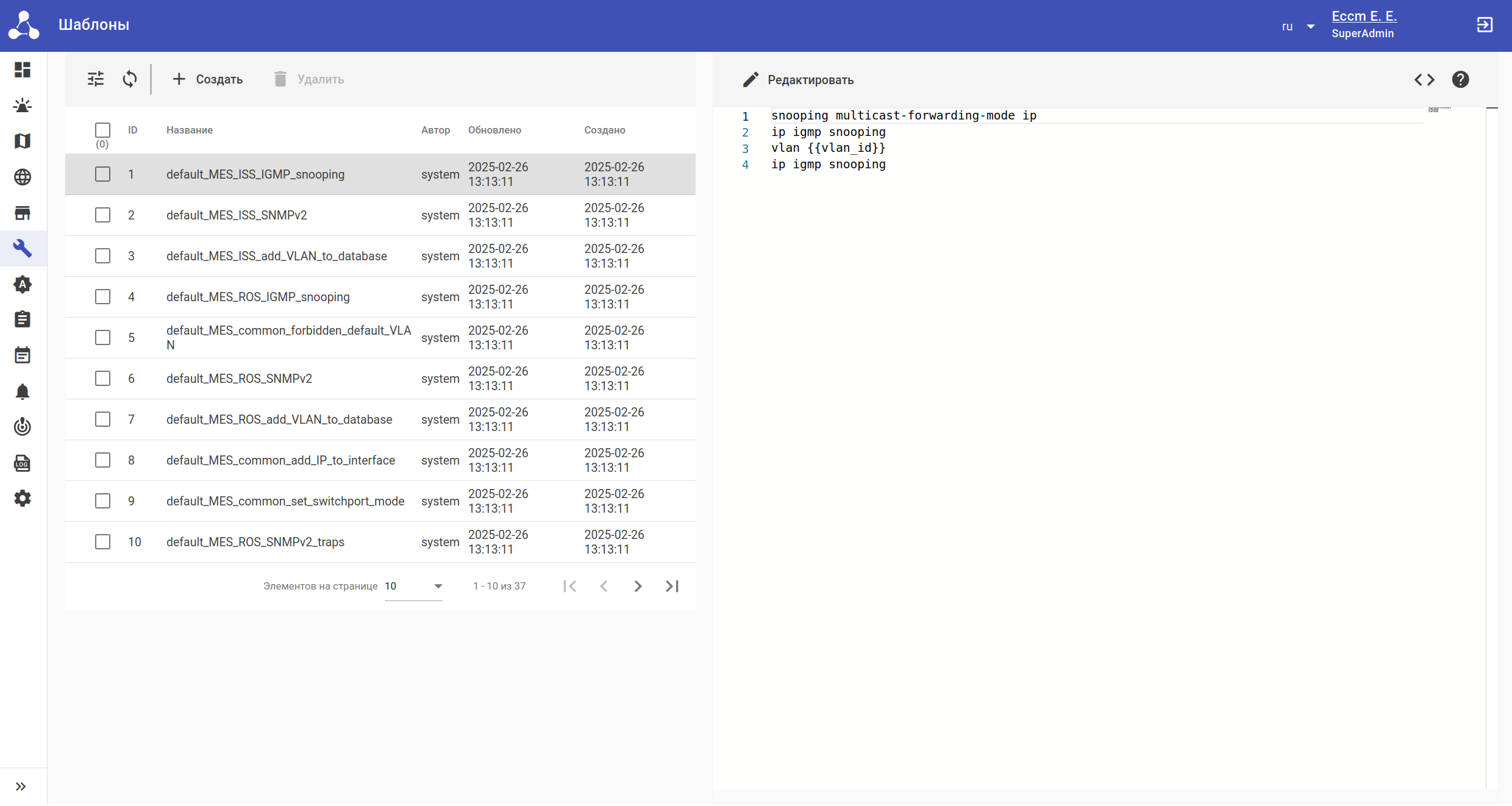
Task: Check the default_MES_ISS_SNMPv2 row checkbox
Action: (102, 215)
